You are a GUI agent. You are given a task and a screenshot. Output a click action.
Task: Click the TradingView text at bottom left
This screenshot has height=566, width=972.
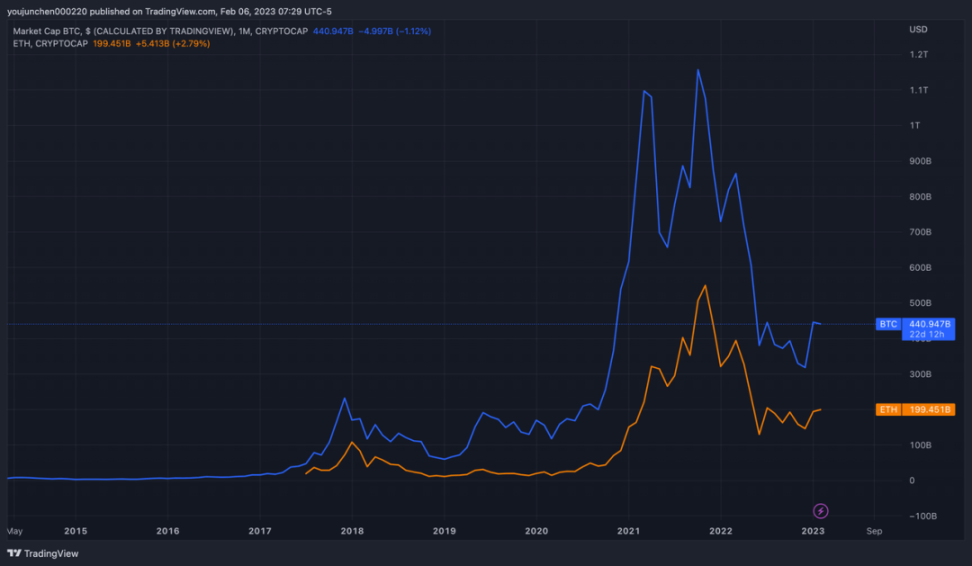[x=50, y=553]
